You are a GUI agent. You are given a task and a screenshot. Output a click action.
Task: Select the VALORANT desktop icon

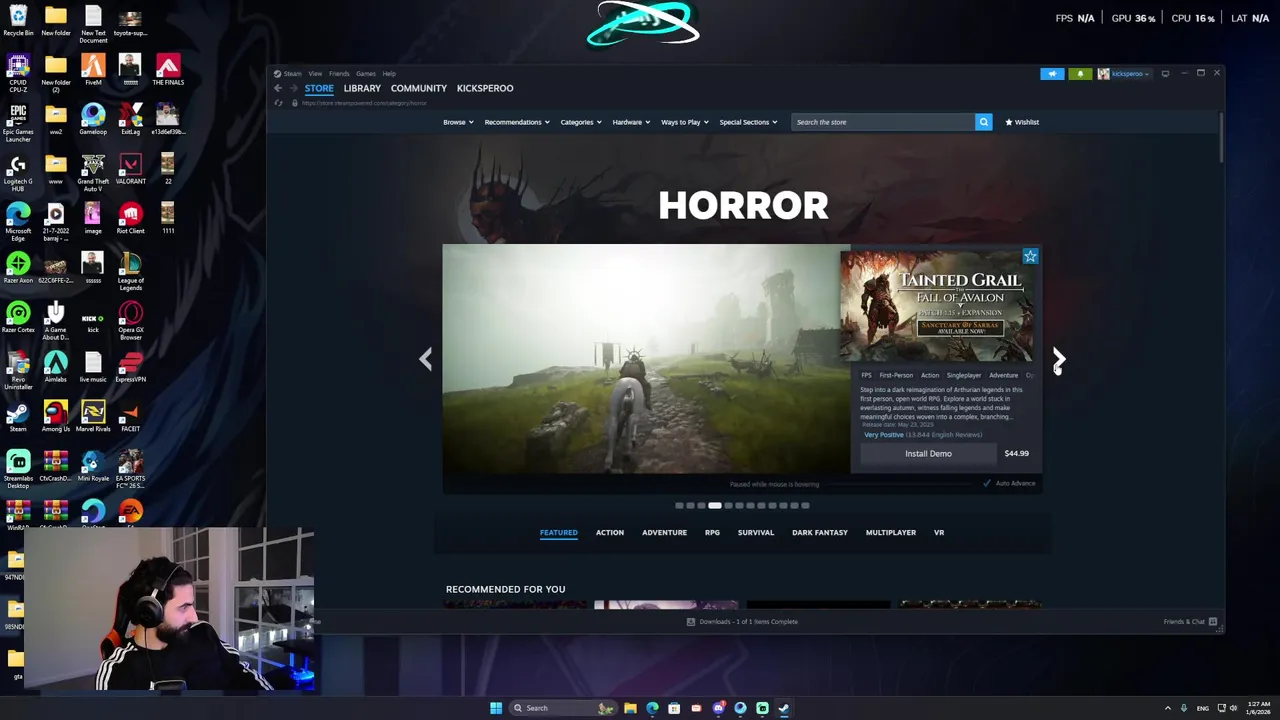tap(130, 171)
